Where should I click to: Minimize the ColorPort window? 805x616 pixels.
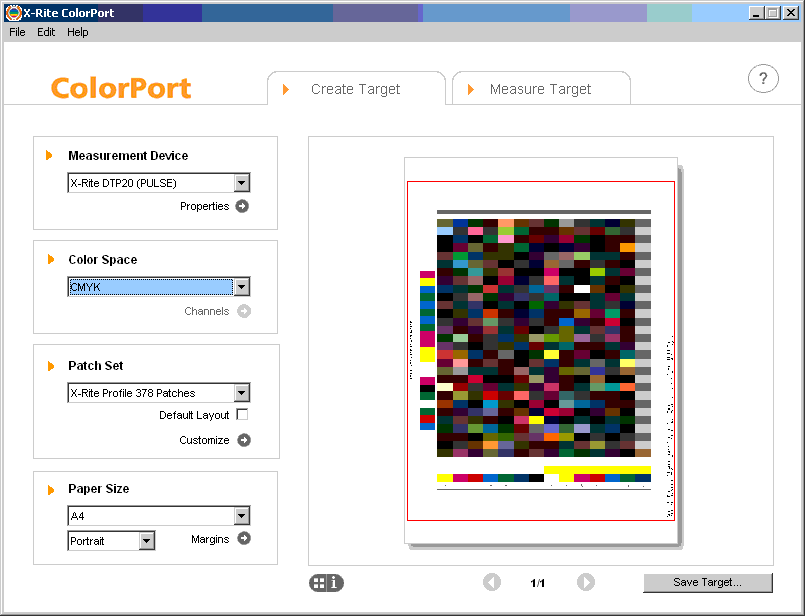pos(755,13)
